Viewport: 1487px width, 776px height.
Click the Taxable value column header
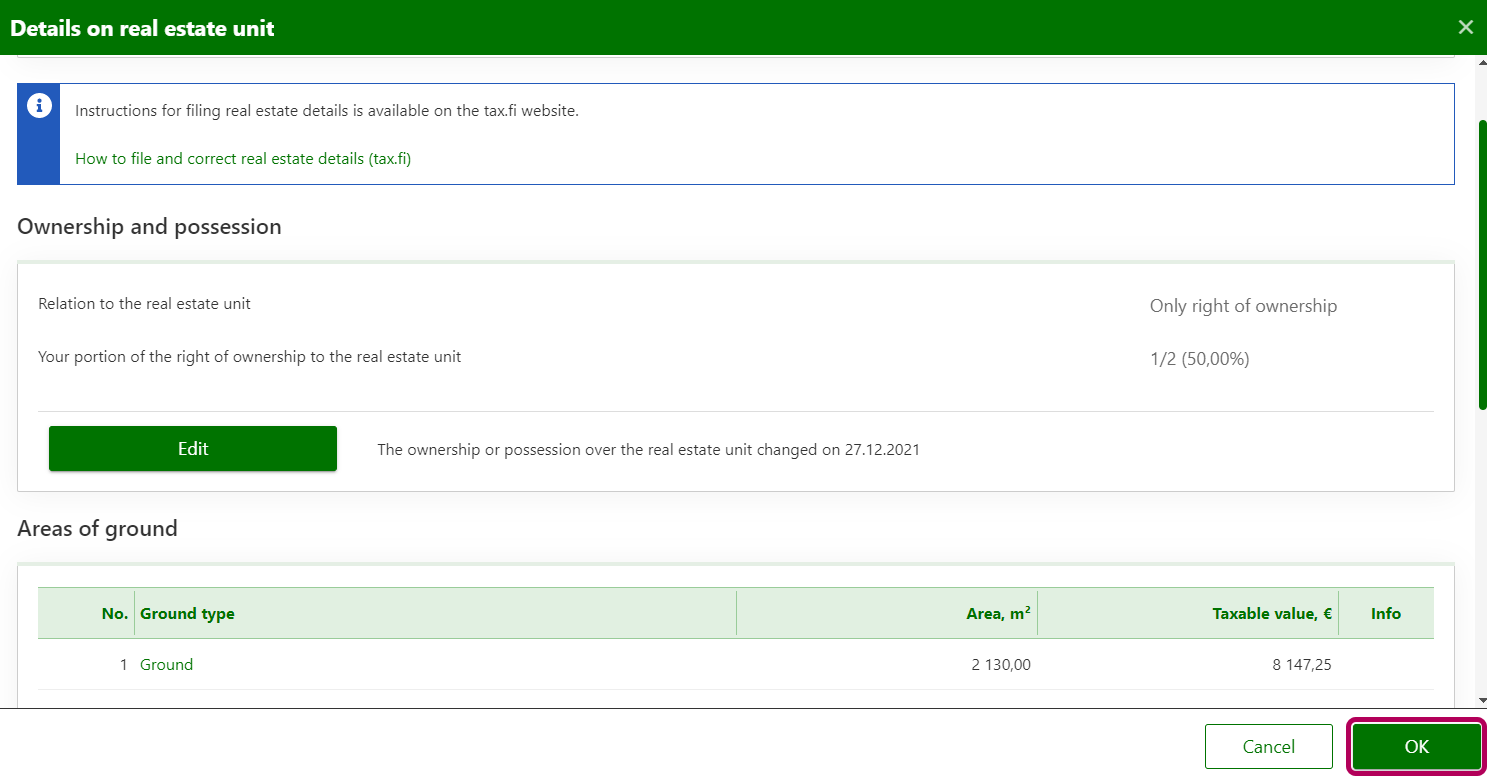coord(1271,614)
